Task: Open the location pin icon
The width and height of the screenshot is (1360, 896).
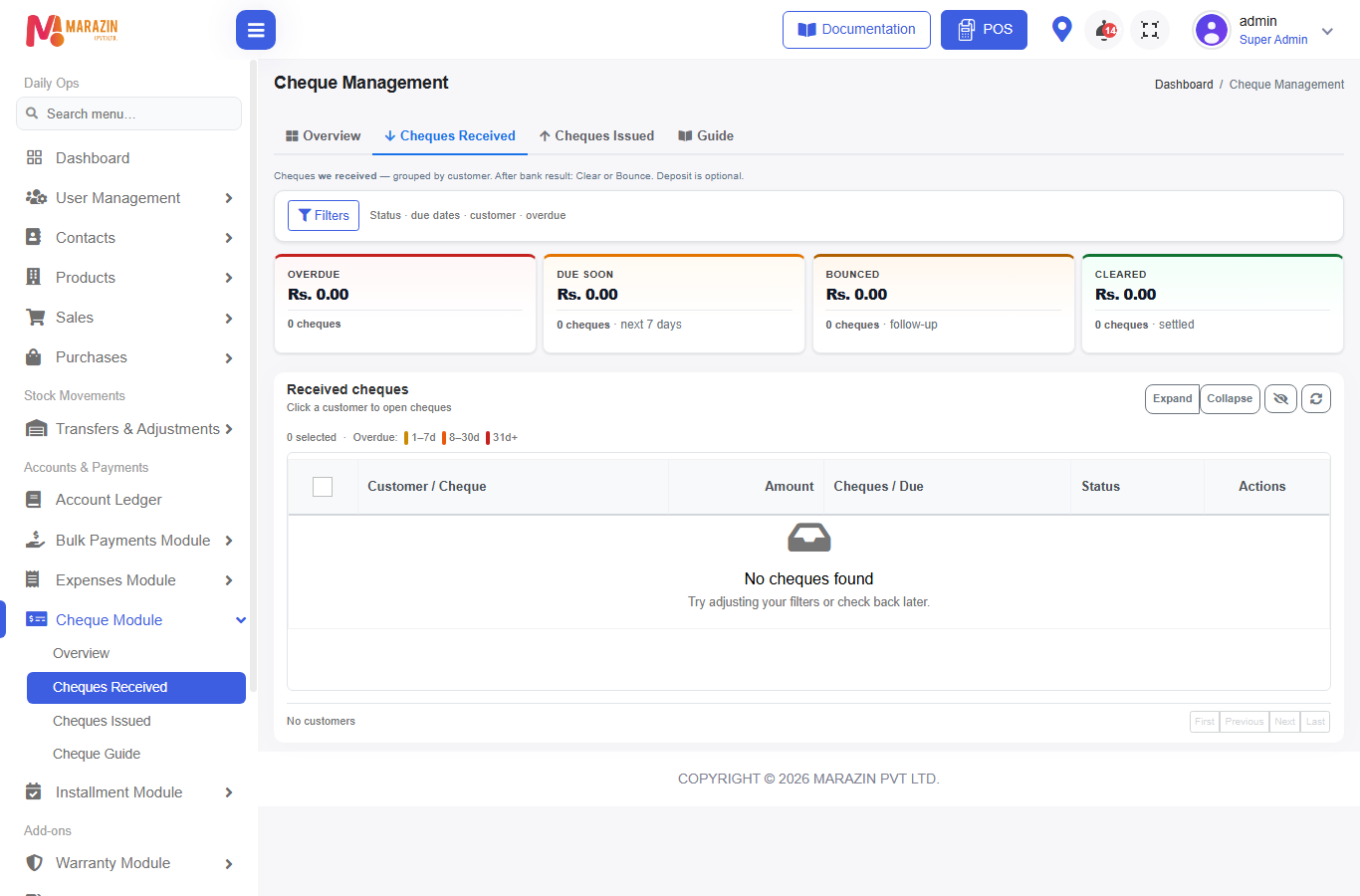Action: pos(1061,30)
